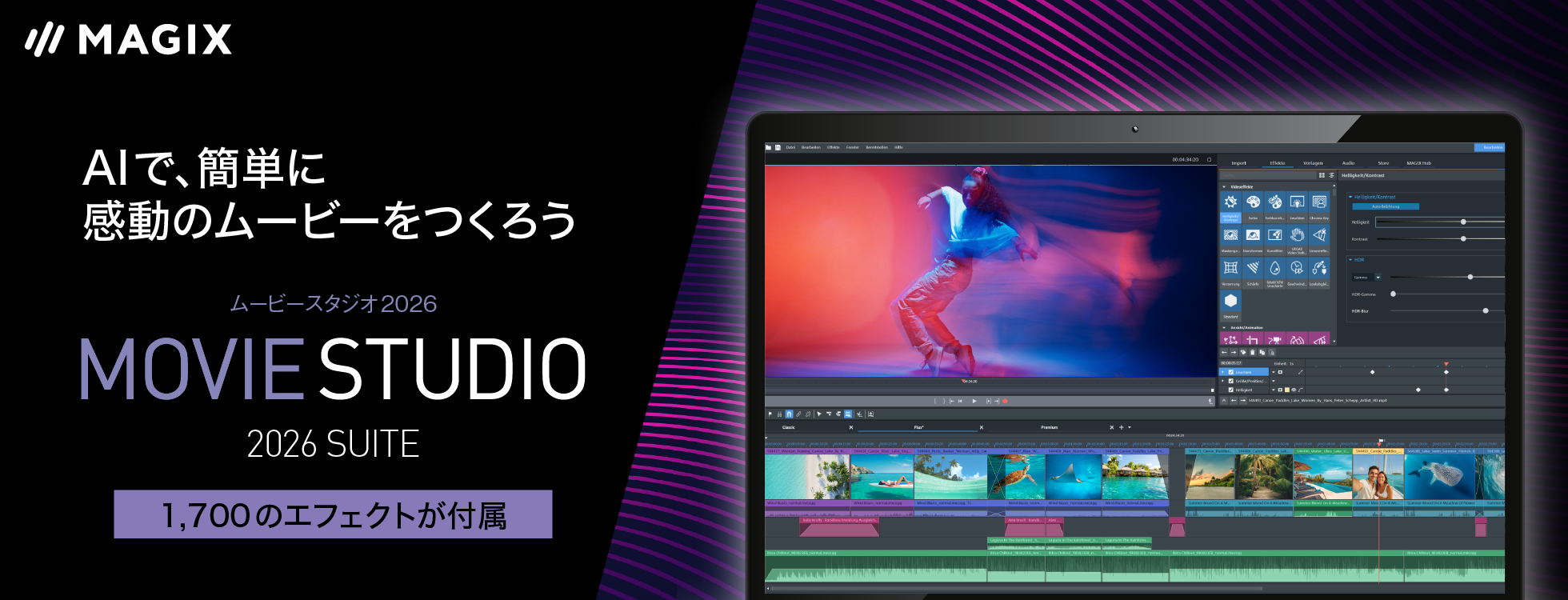Image resolution: width=1568 pixels, height=600 pixels.
Task: Open the Farbe color palette effect
Action: pyautogui.click(x=1253, y=202)
